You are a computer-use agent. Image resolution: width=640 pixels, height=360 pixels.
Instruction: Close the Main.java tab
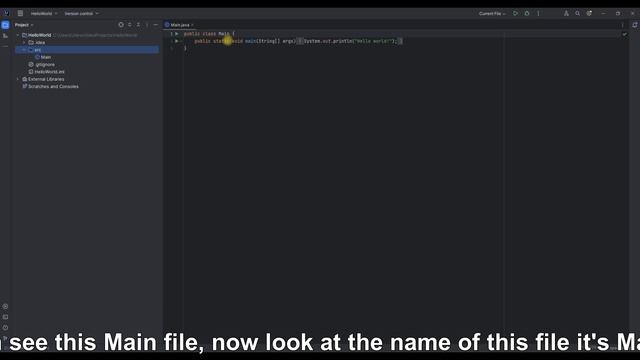click(x=192, y=25)
